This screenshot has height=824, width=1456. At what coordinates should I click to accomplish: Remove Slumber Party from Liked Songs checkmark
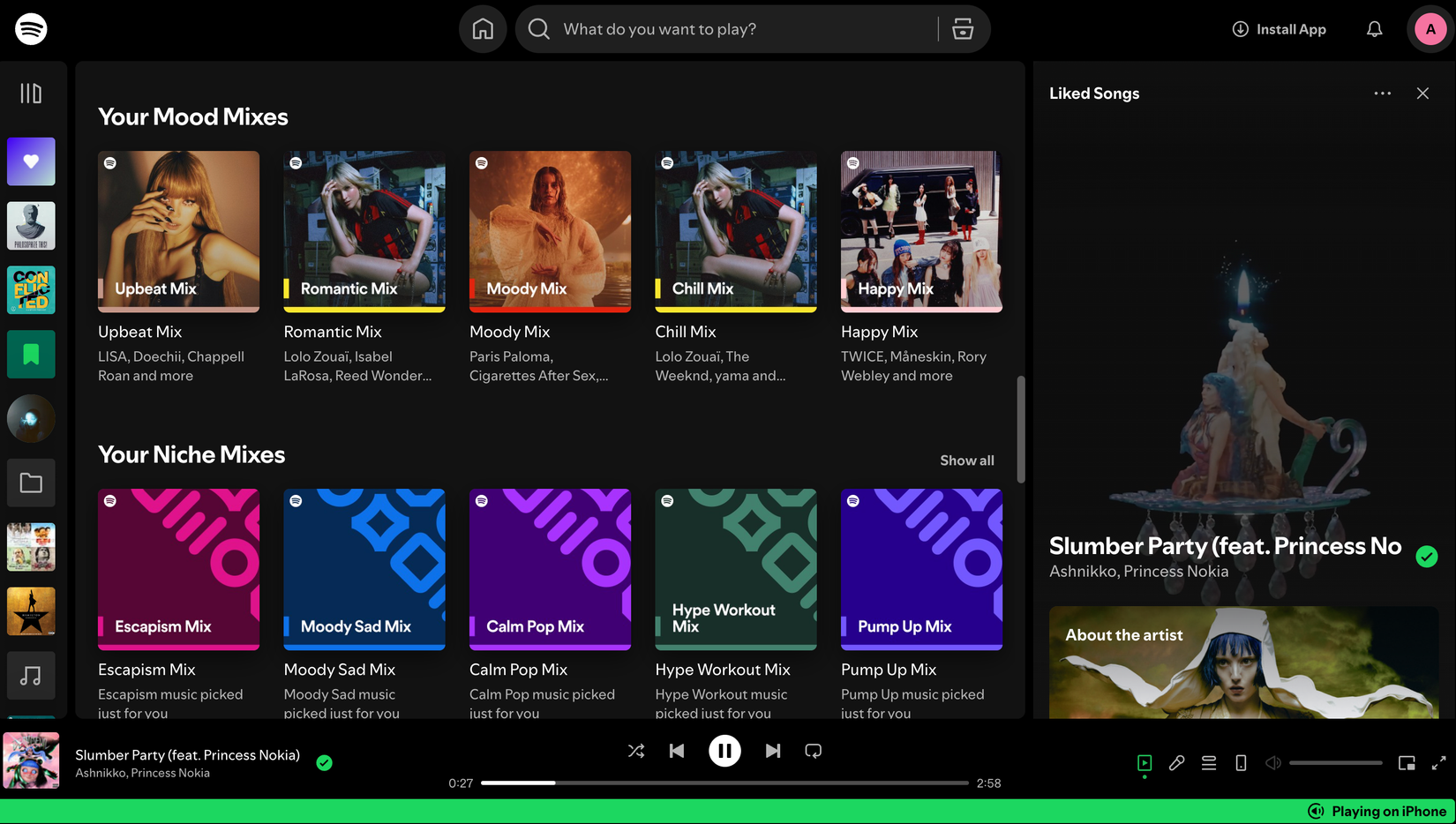[x=324, y=762]
